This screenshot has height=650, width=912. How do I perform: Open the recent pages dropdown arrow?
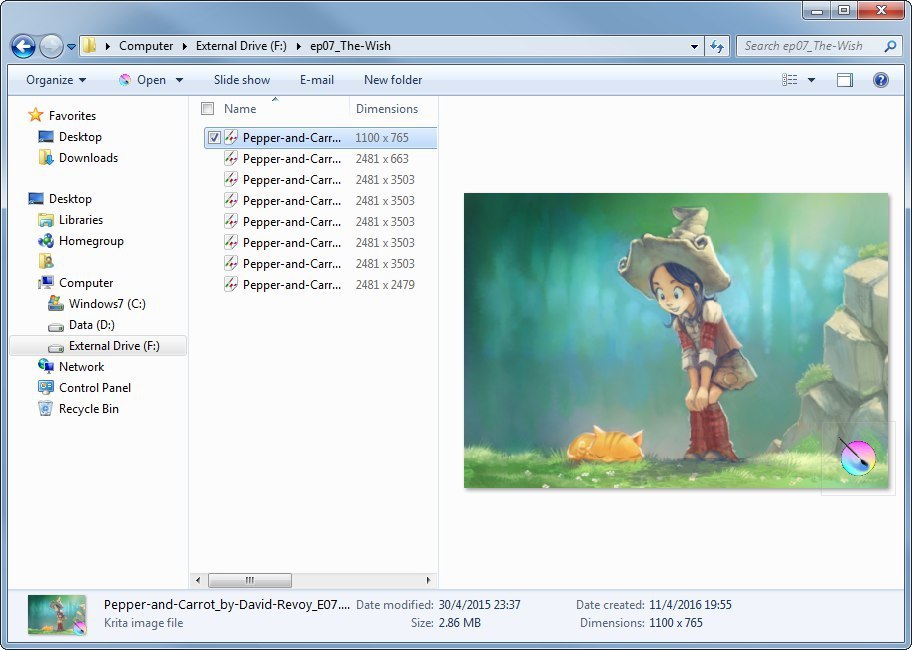coord(71,47)
